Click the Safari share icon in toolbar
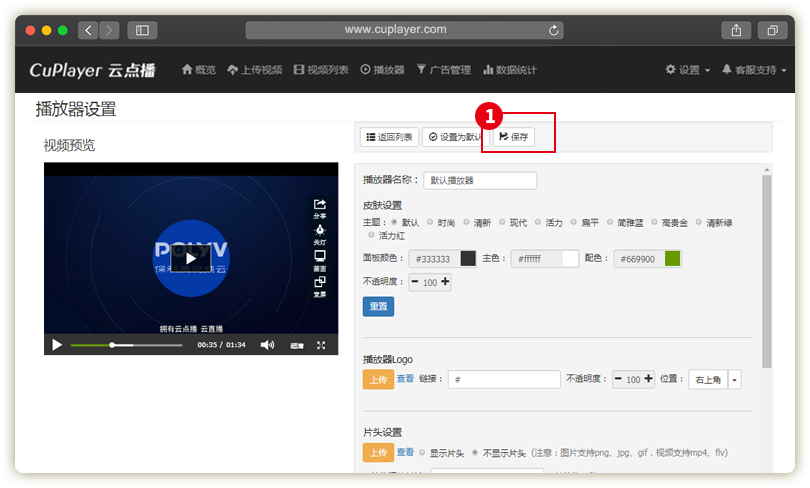Screen dimensions: 810x488 [x=736, y=30]
